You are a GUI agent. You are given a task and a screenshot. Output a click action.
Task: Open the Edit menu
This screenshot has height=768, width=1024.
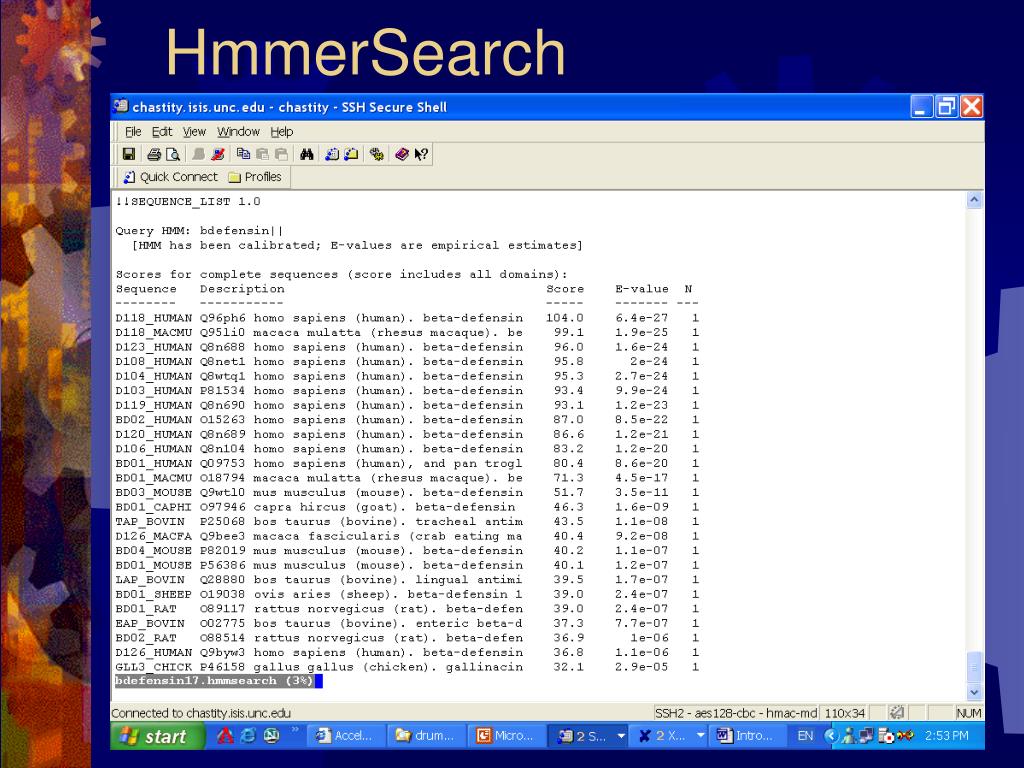click(x=162, y=132)
